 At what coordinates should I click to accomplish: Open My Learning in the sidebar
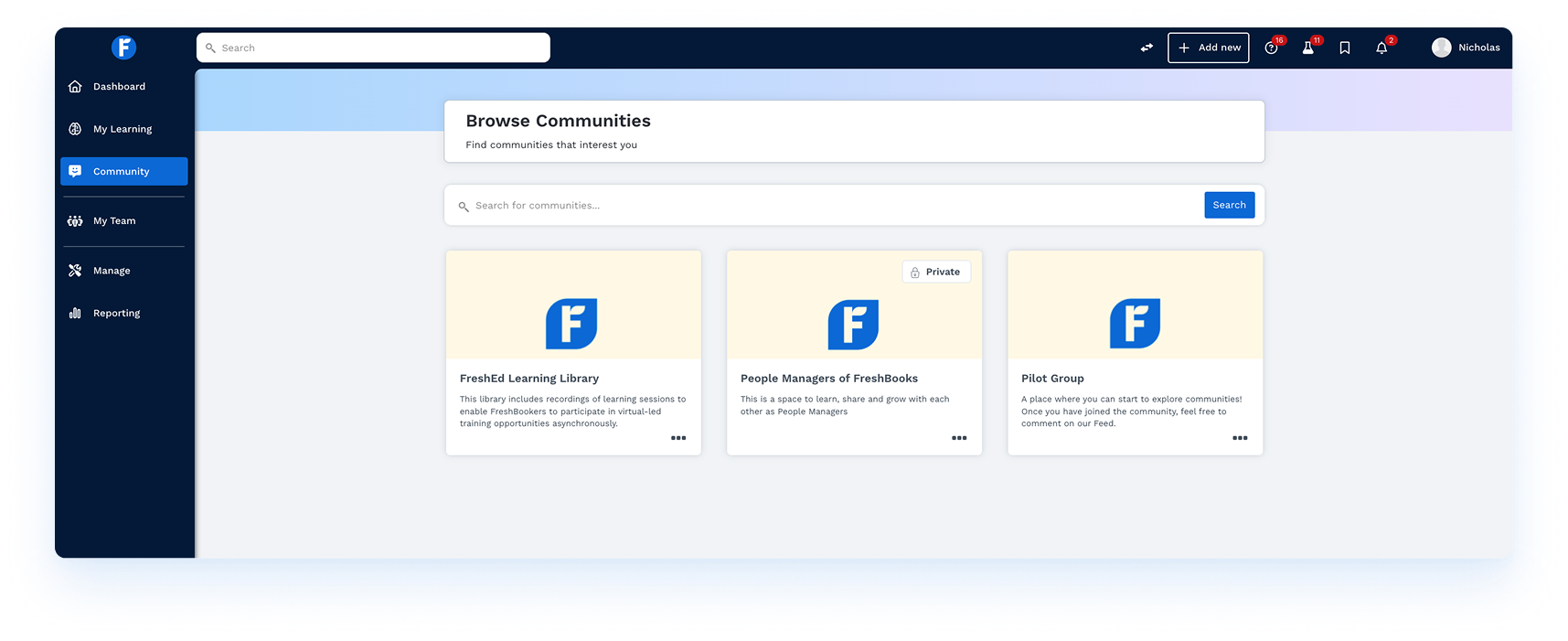123,129
